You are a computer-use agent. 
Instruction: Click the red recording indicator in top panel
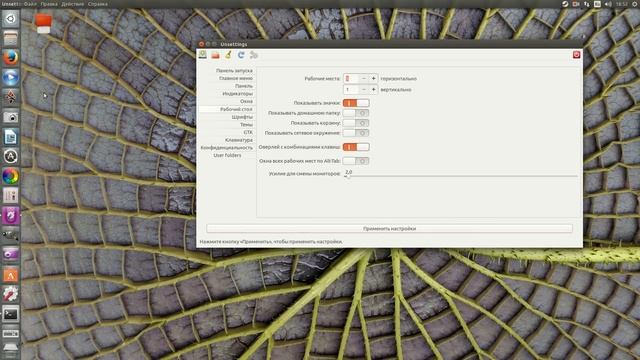point(576,4)
